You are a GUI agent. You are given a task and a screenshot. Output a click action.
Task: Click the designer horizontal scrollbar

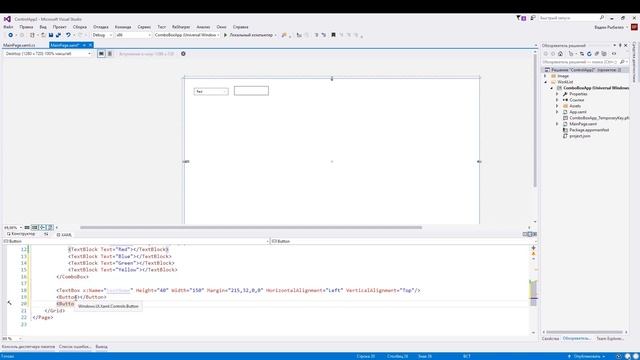251,227
